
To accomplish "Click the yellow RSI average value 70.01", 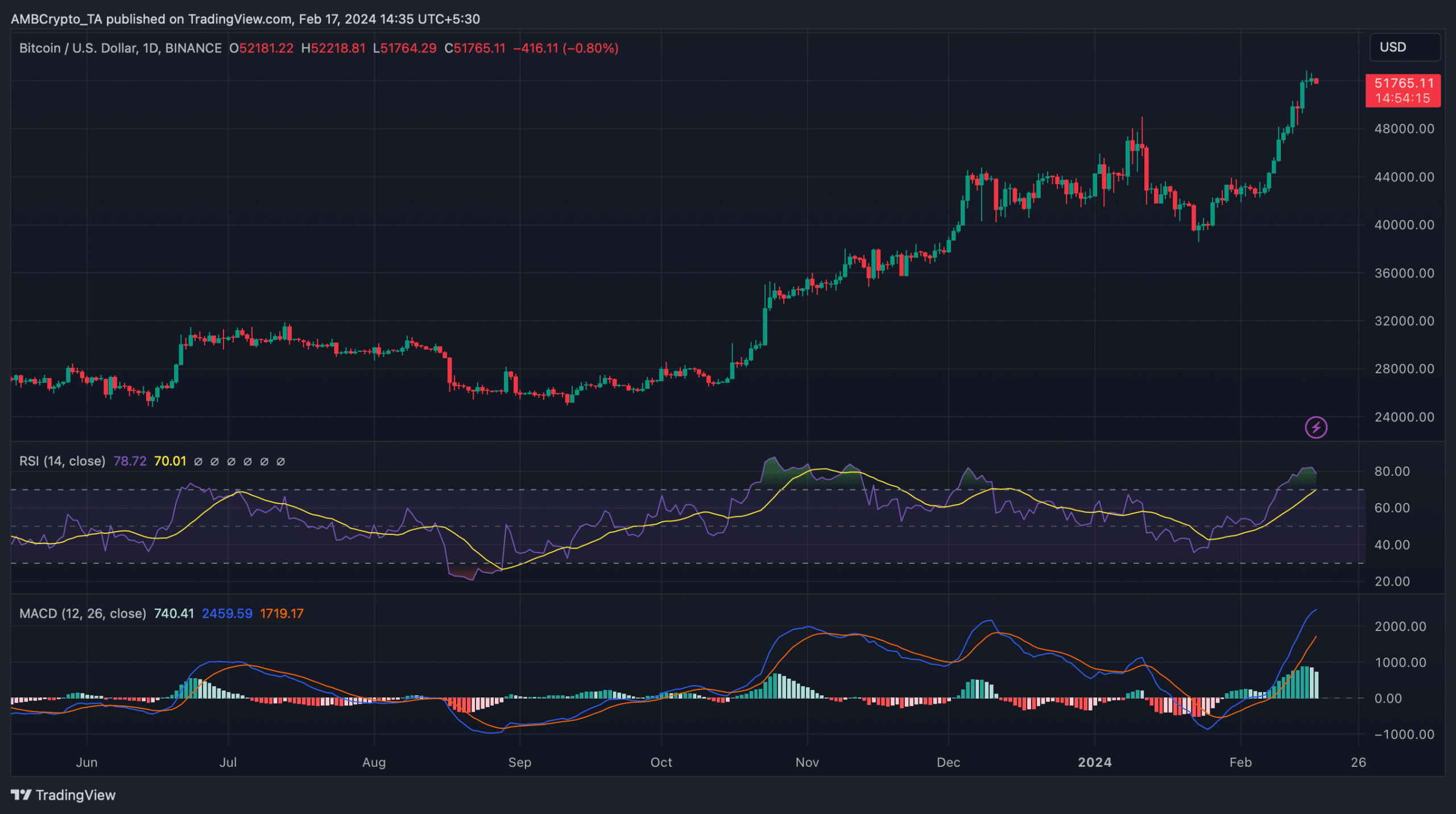I will 170,461.
